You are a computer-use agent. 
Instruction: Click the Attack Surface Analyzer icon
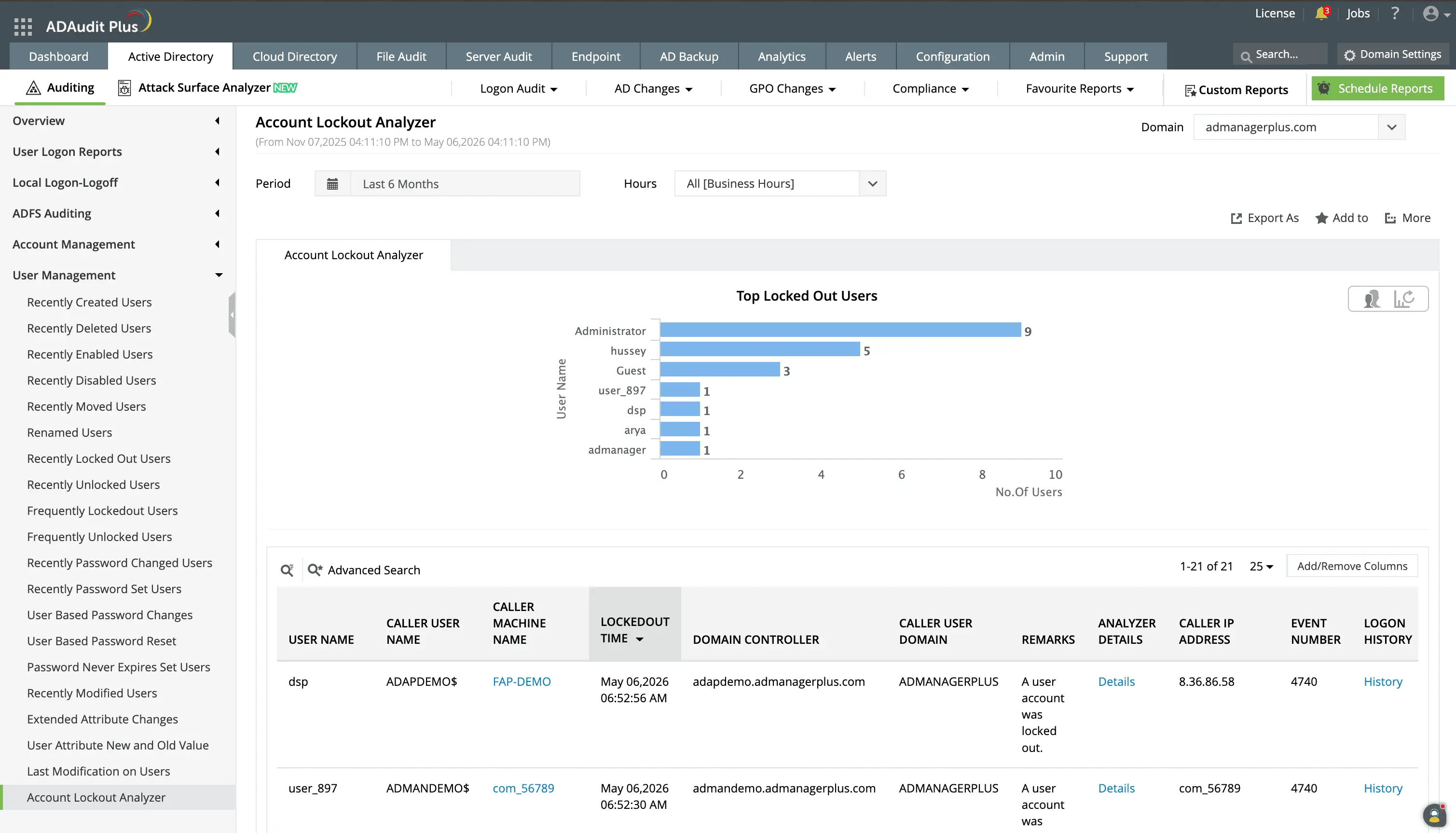click(x=124, y=88)
